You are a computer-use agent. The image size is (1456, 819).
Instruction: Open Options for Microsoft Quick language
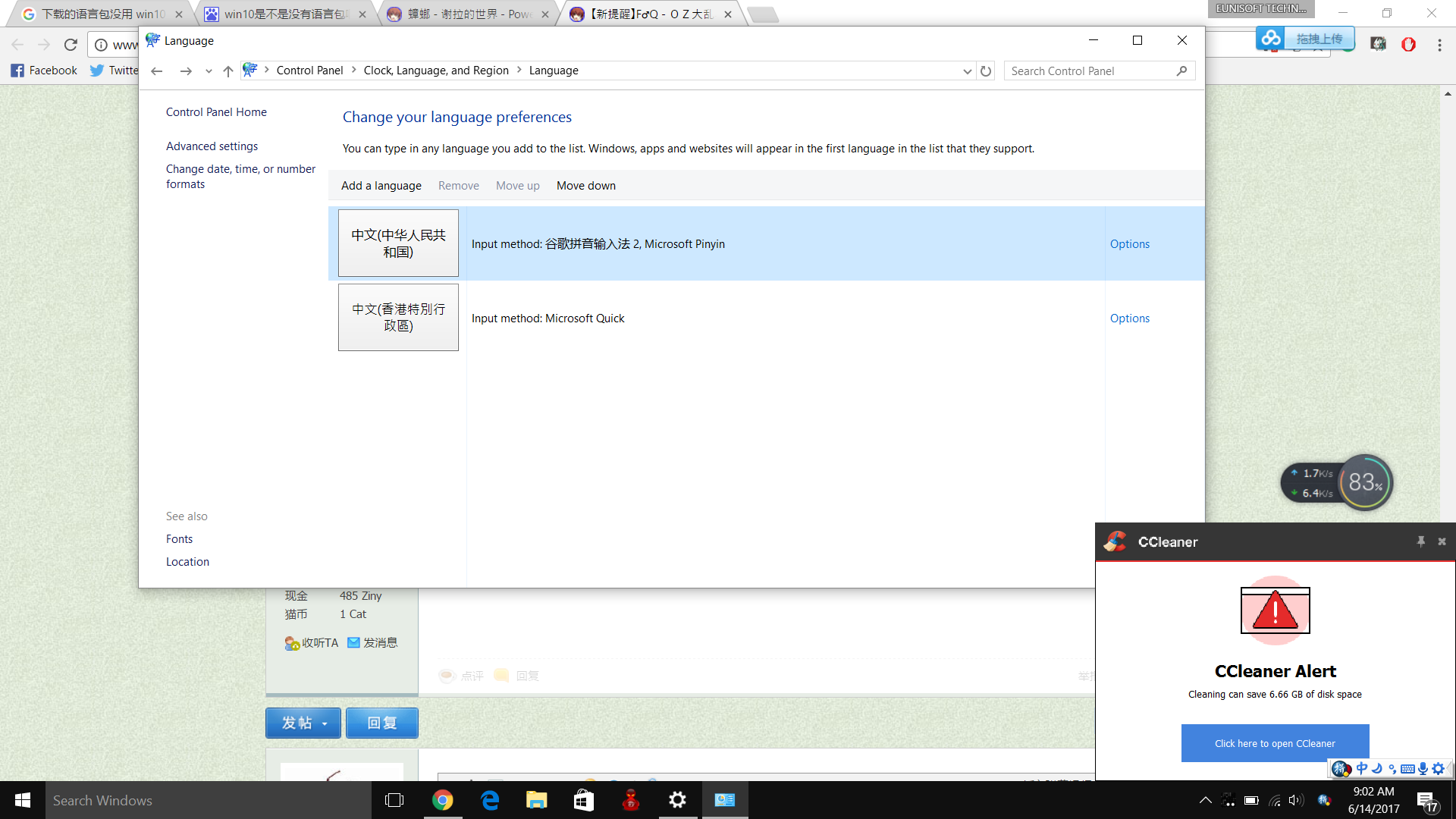point(1130,318)
